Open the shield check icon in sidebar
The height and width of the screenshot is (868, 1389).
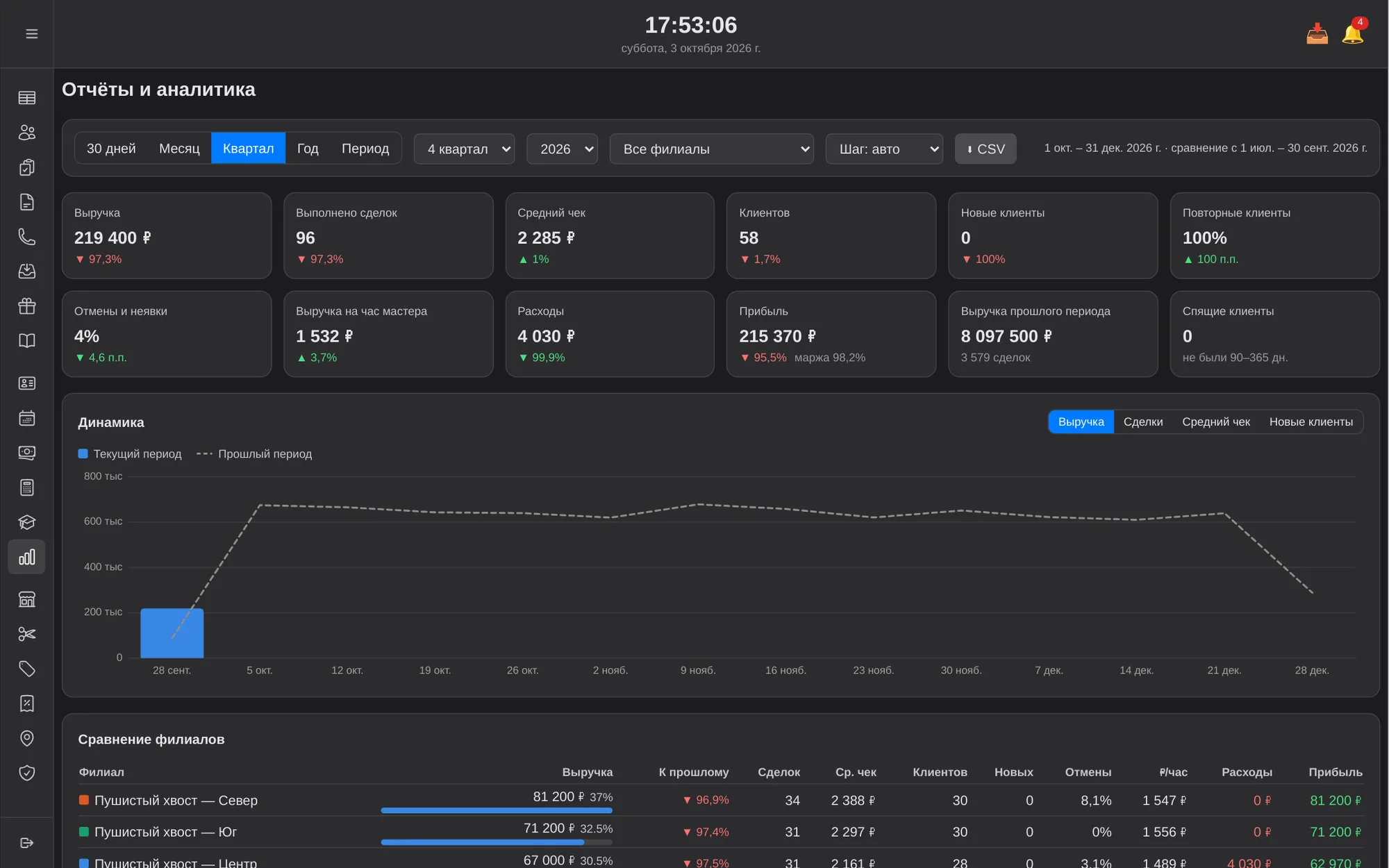26,773
